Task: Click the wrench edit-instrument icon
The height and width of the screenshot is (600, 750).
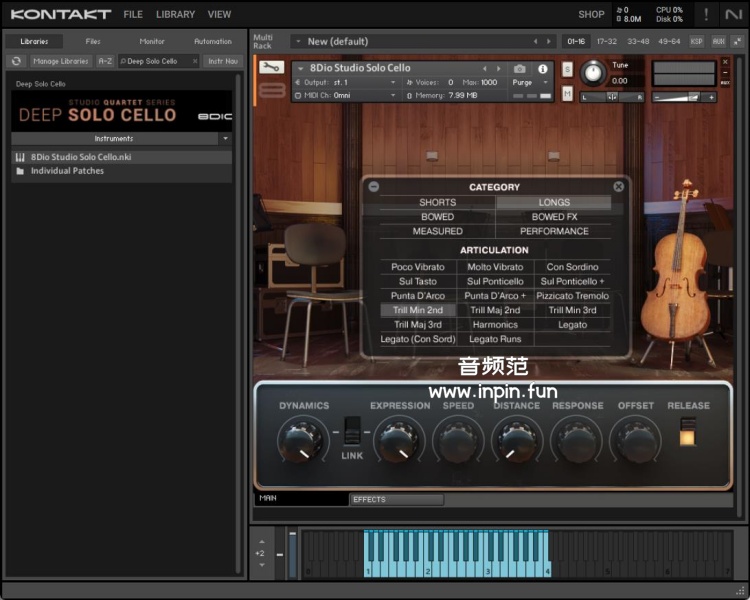Action: 271,68
